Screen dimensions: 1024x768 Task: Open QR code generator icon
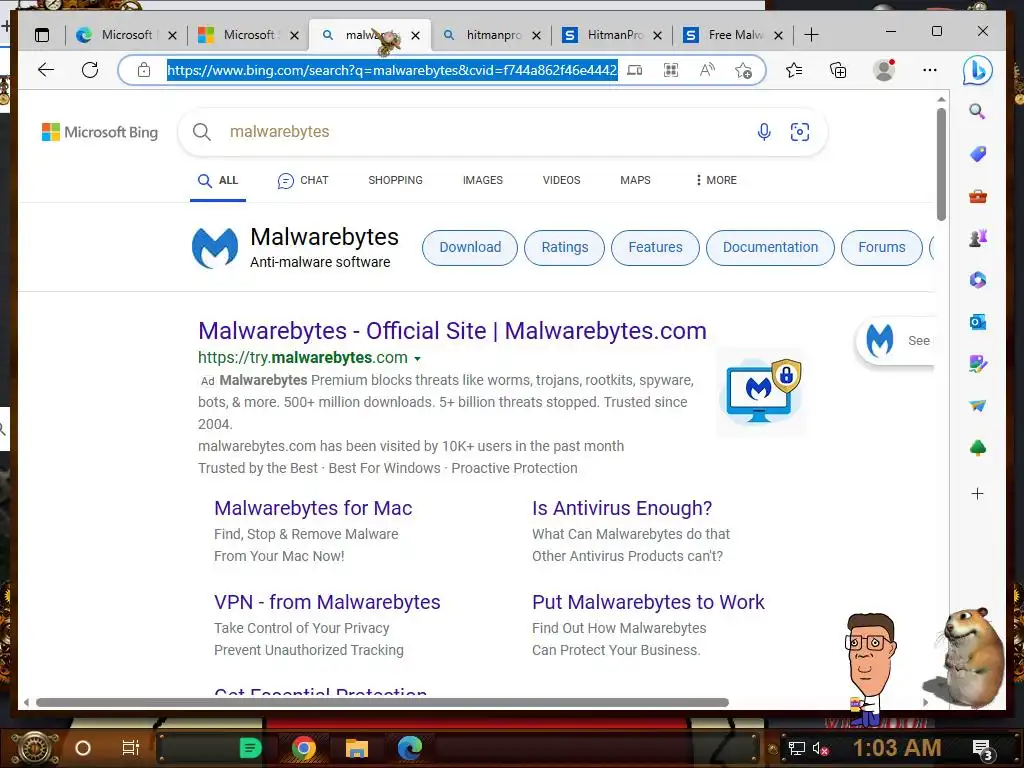tap(671, 70)
